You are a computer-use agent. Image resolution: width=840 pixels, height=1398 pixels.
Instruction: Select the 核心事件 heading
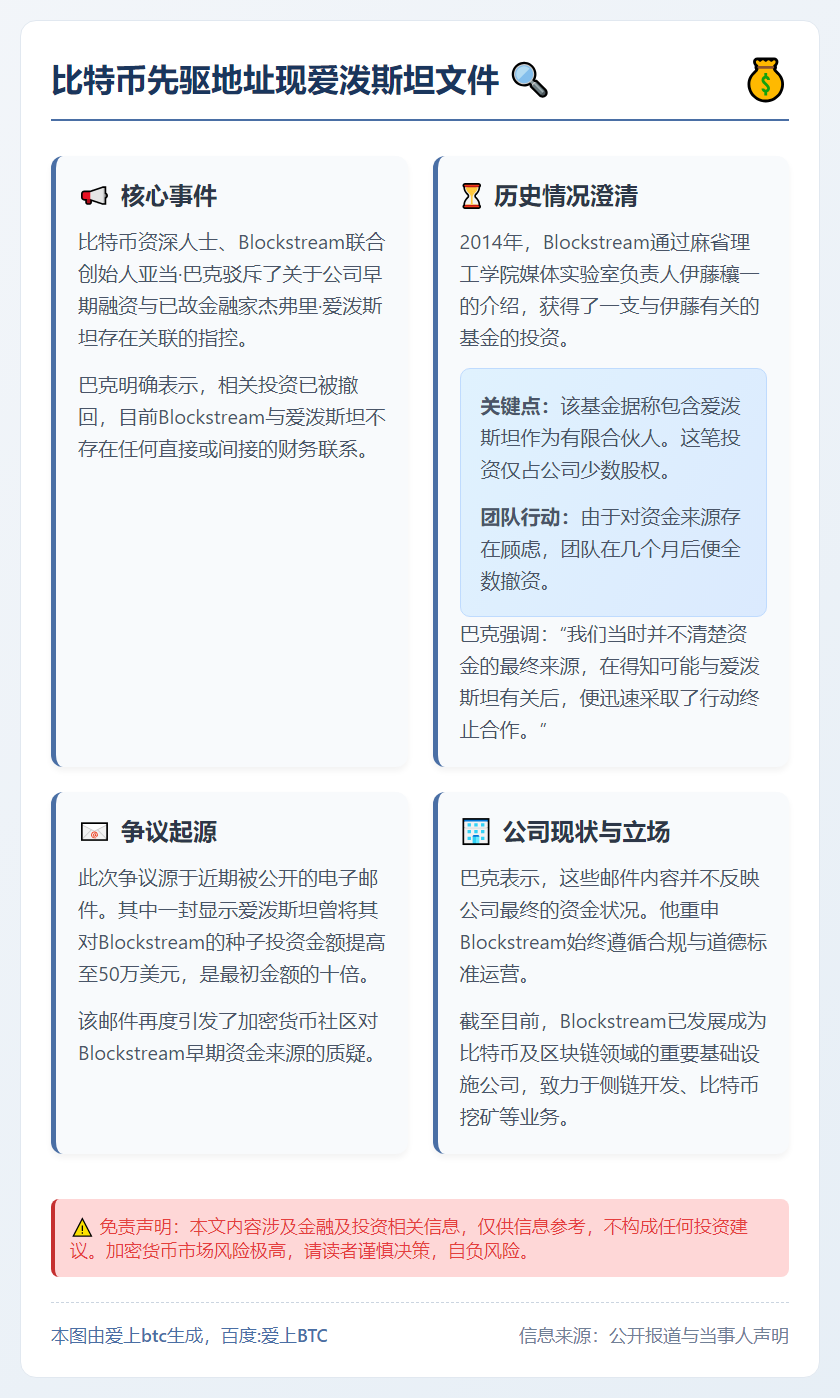click(169, 196)
